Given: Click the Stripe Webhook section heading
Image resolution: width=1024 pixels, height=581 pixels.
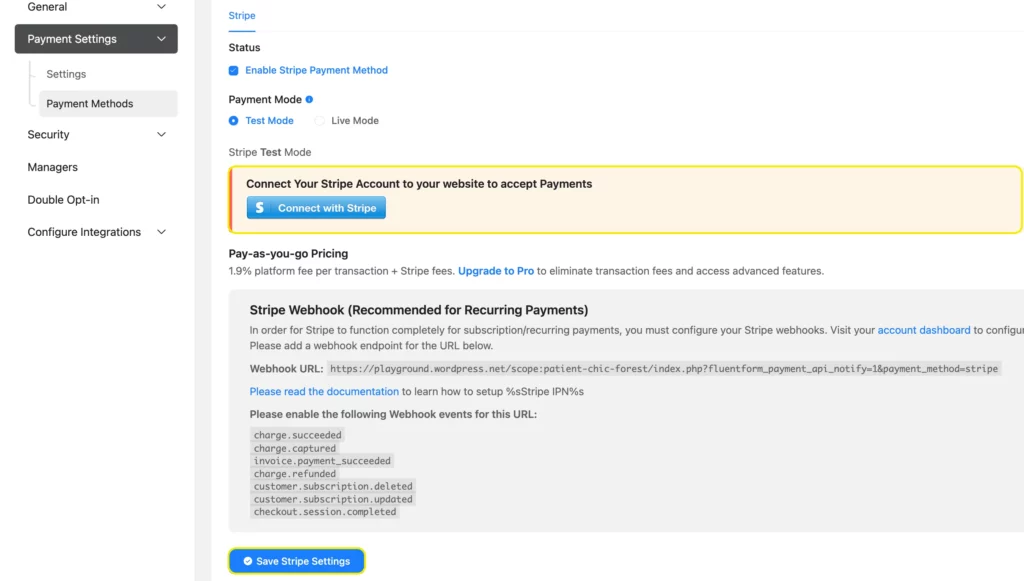Looking at the screenshot, I should (419, 310).
